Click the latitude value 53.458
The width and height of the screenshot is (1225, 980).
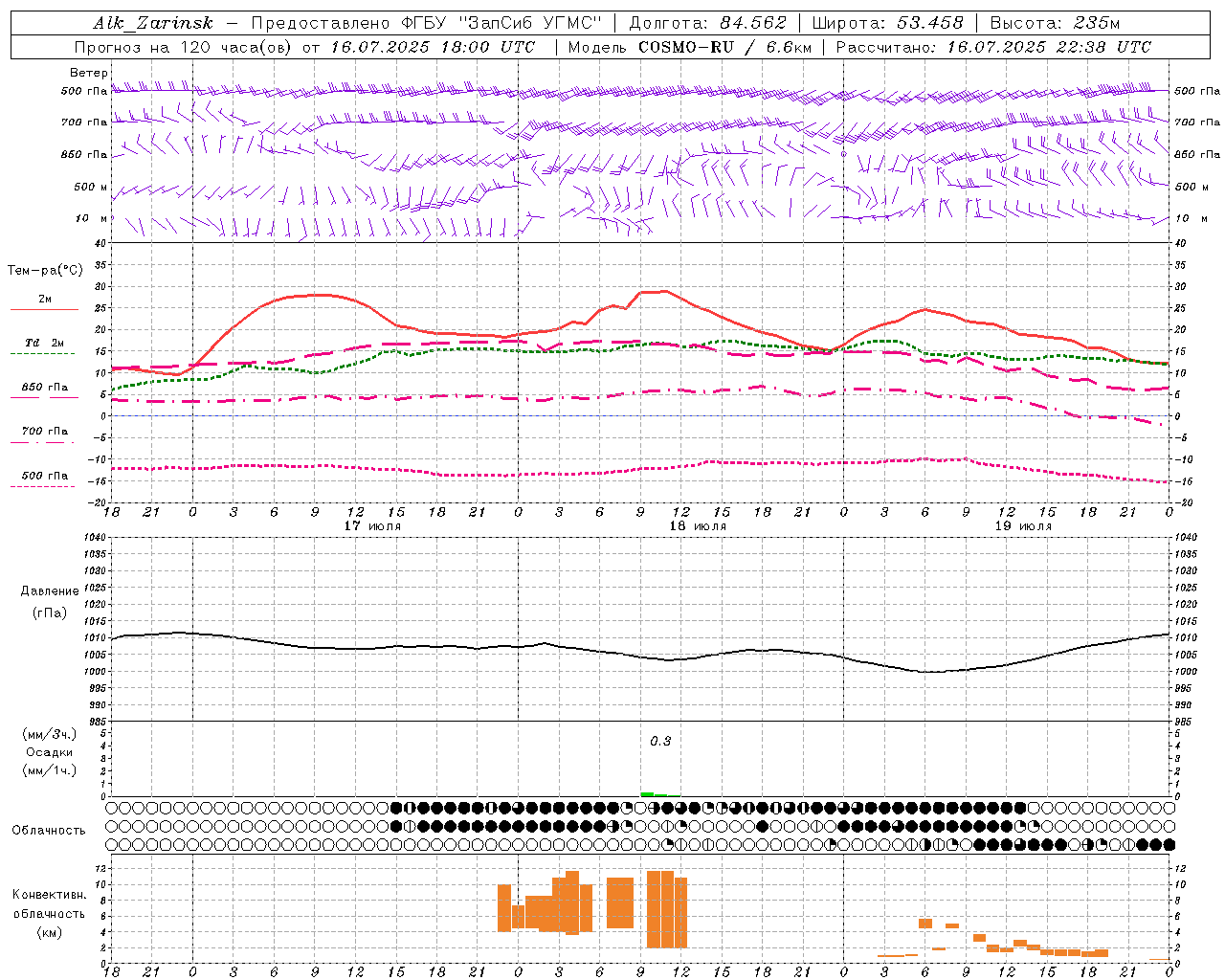coord(929,23)
